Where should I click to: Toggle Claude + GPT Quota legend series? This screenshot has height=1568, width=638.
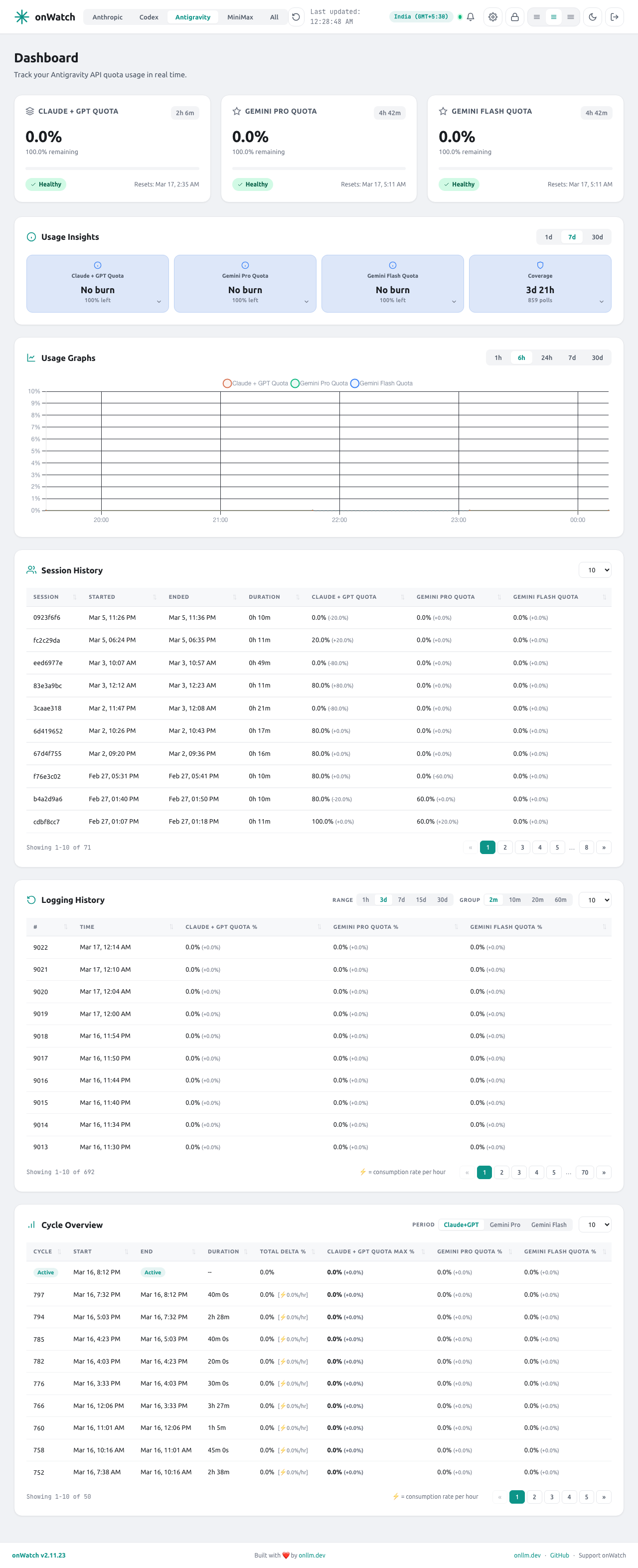pyautogui.click(x=255, y=383)
